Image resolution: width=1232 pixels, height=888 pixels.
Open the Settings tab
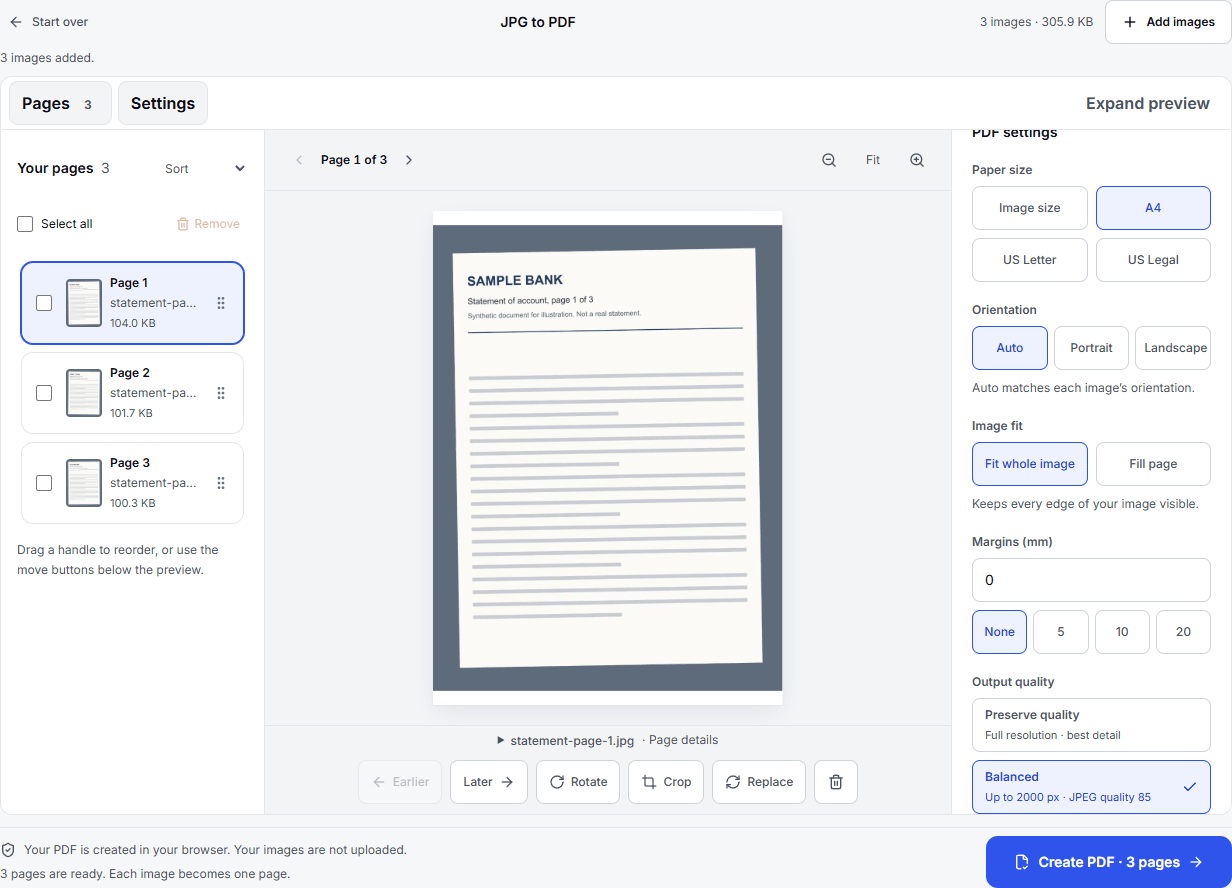click(x=163, y=103)
